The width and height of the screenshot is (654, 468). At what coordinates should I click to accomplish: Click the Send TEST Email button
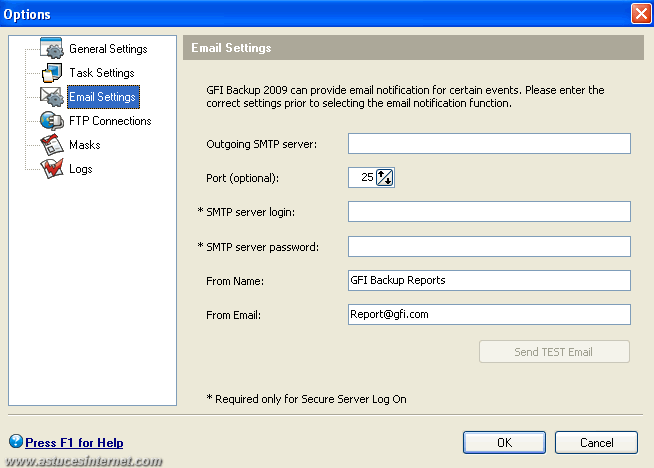pyautogui.click(x=554, y=352)
